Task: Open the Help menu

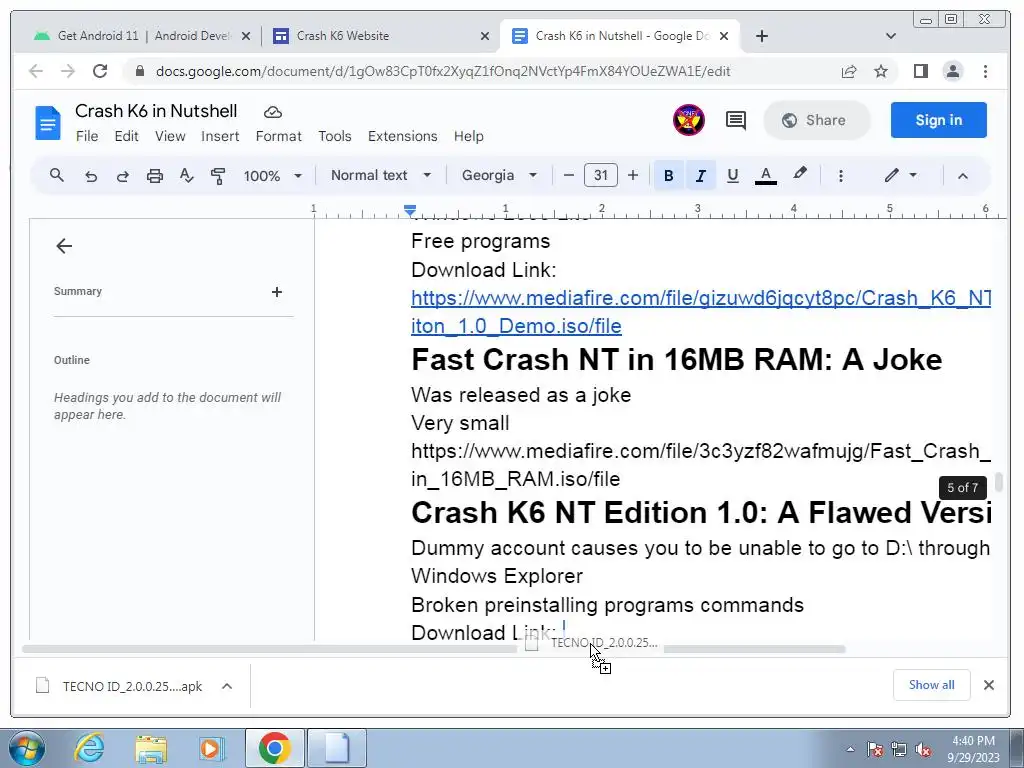Action: [469, 136]
